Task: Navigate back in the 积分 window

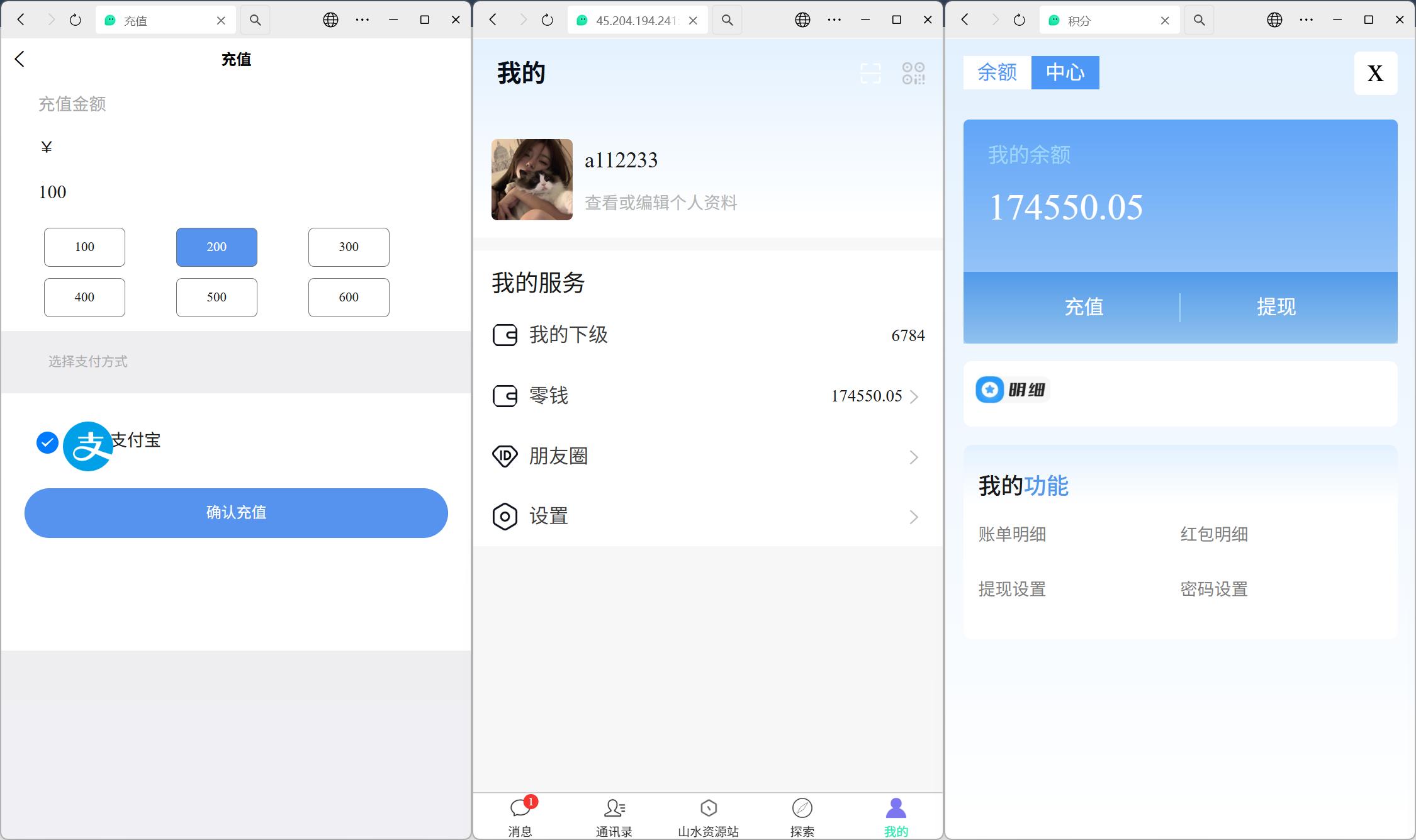Action: [965, 20]
